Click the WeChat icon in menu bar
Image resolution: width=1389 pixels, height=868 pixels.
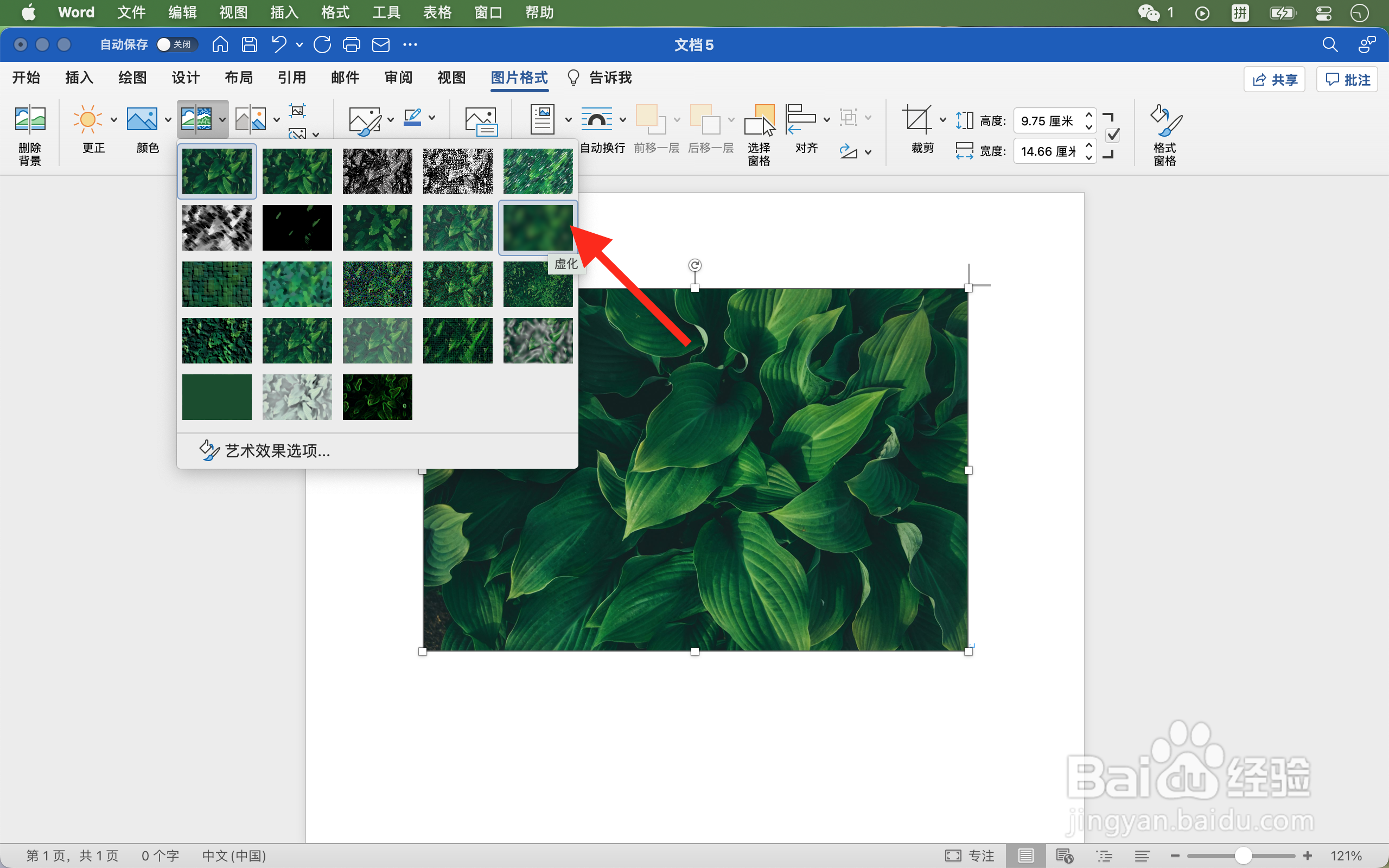1149,12
